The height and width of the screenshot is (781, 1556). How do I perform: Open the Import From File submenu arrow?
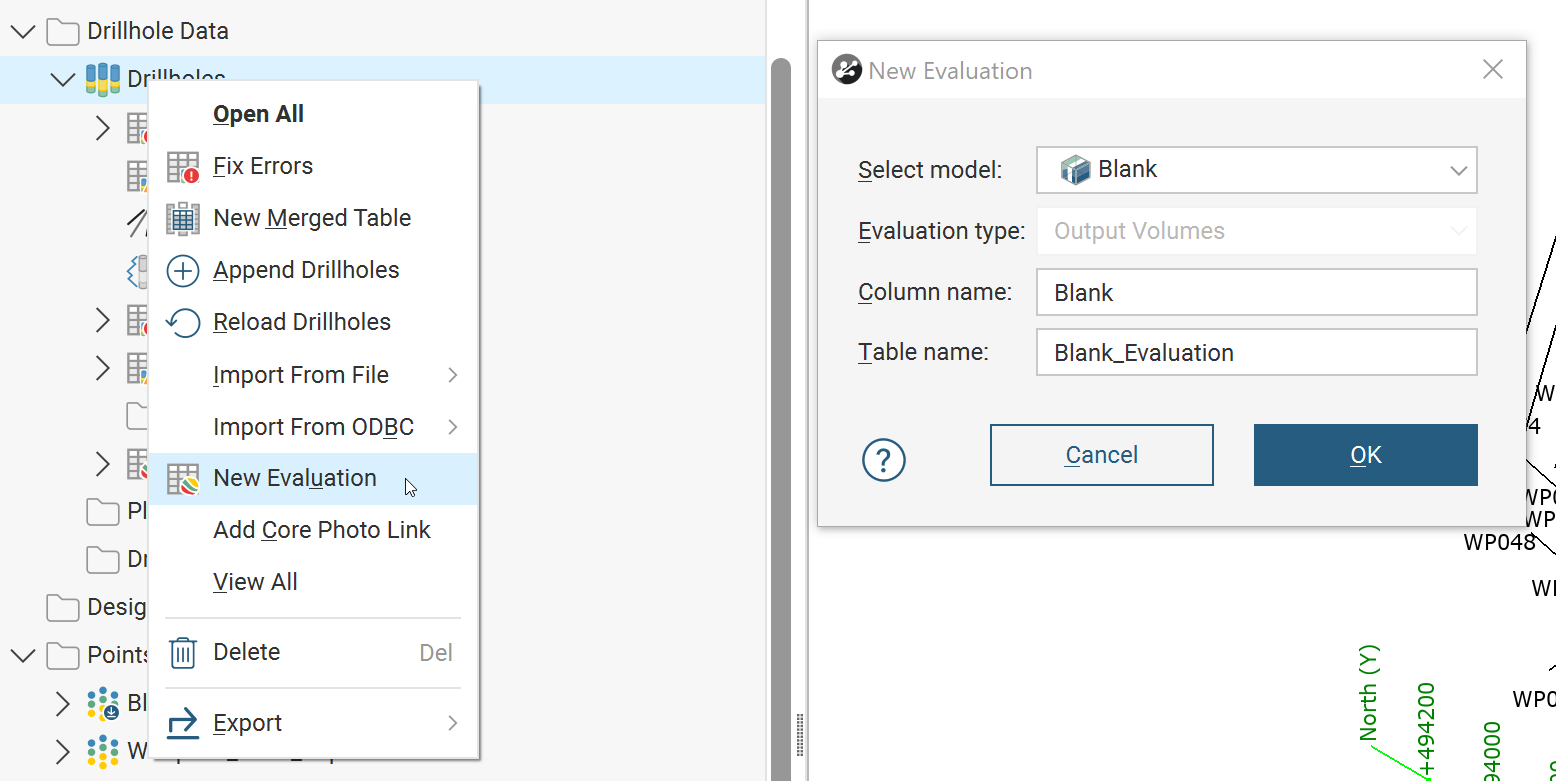coord(453,375)
